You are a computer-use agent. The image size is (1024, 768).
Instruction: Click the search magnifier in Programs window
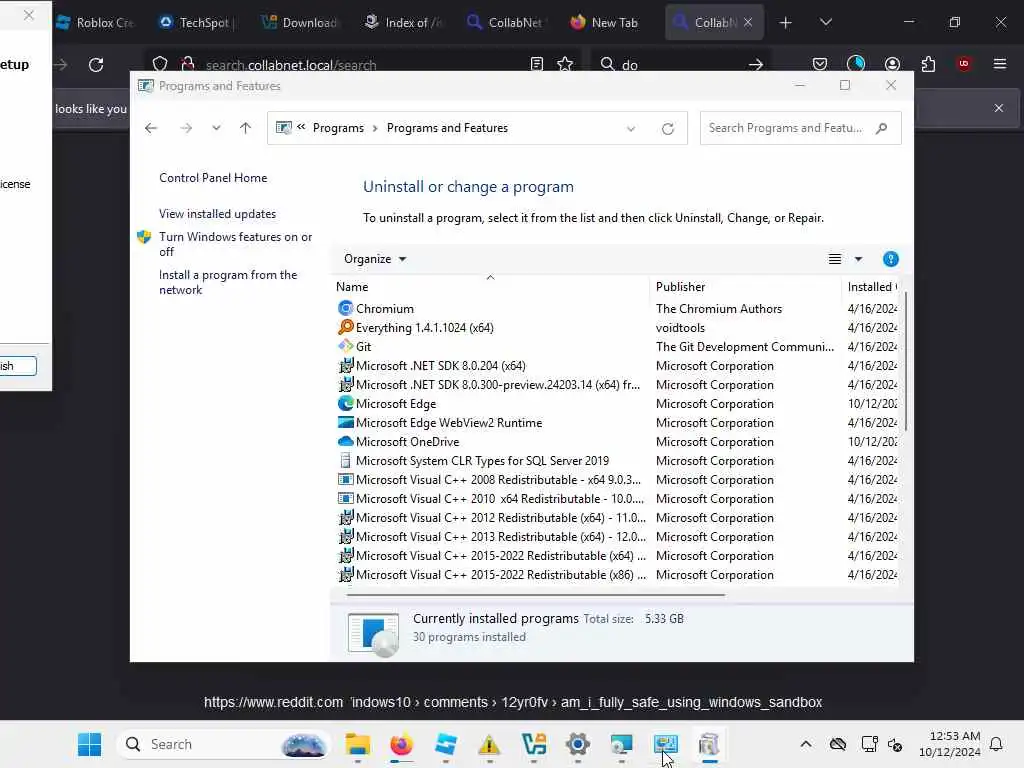pyautogui.click(x=881, y=128)
